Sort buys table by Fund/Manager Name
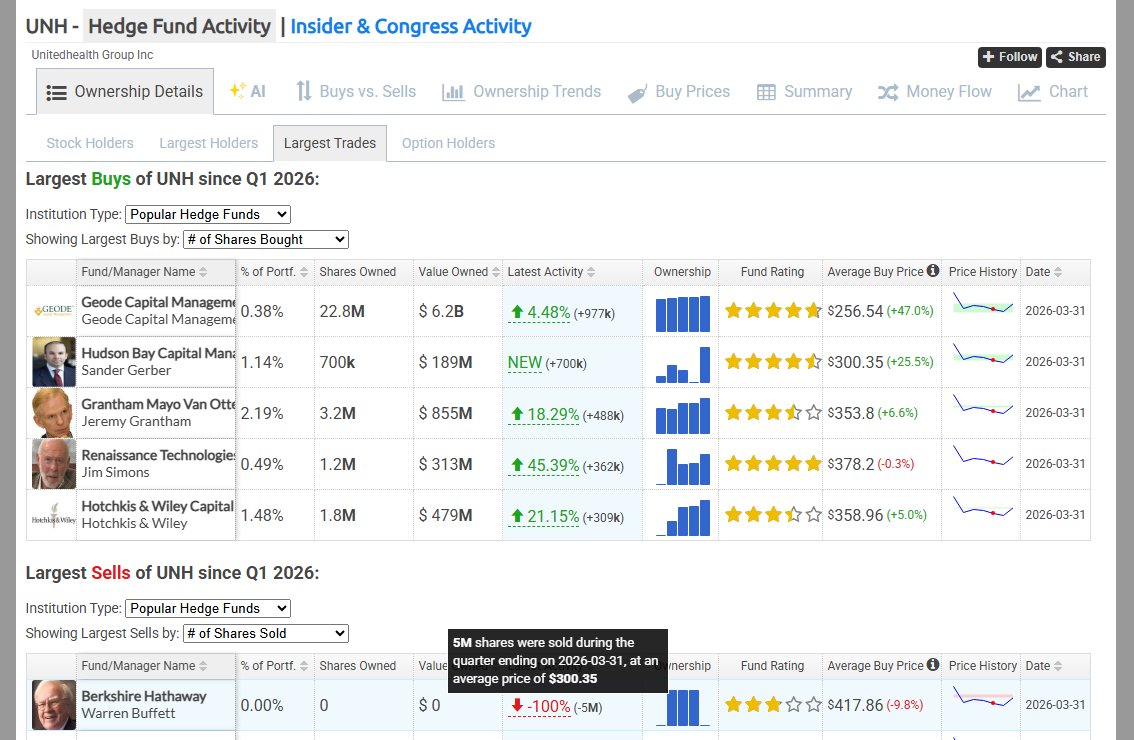 click(x=144, y=272)
